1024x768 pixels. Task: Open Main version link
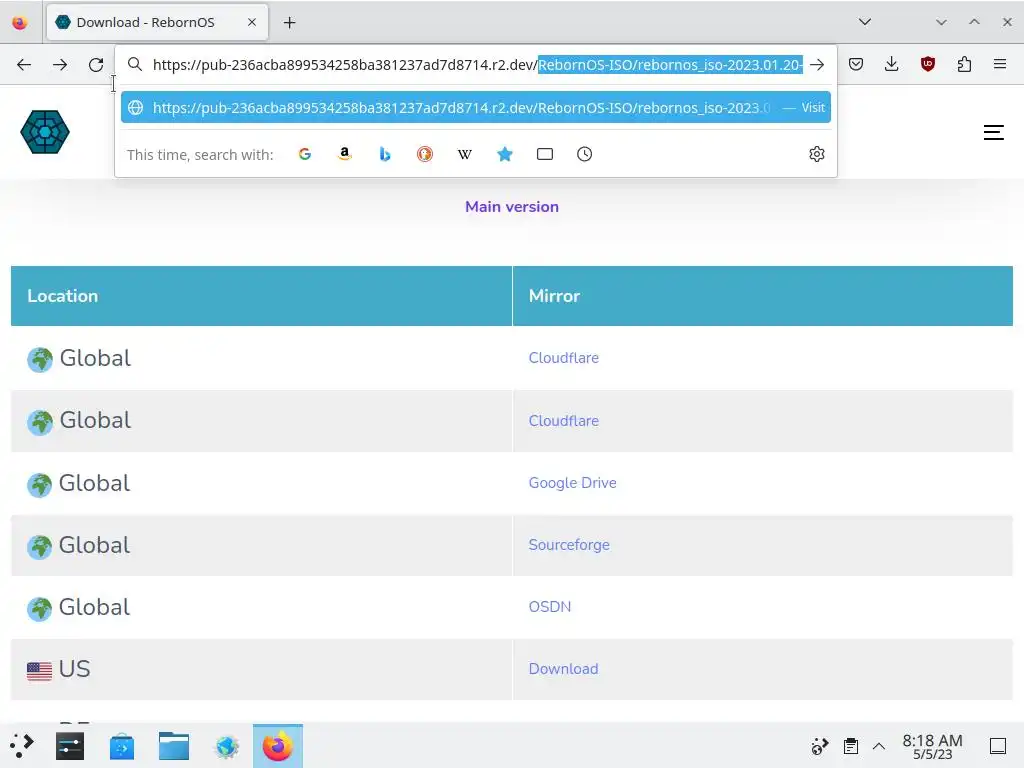[512, 207]
